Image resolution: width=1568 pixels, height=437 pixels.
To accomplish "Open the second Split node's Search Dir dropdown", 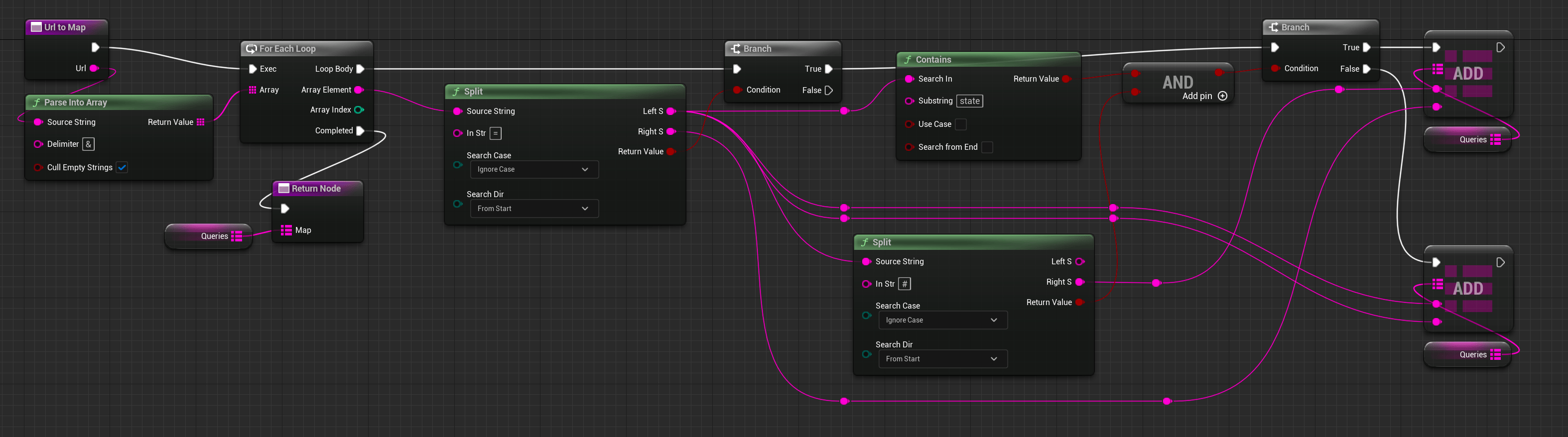I will (943, 358).
